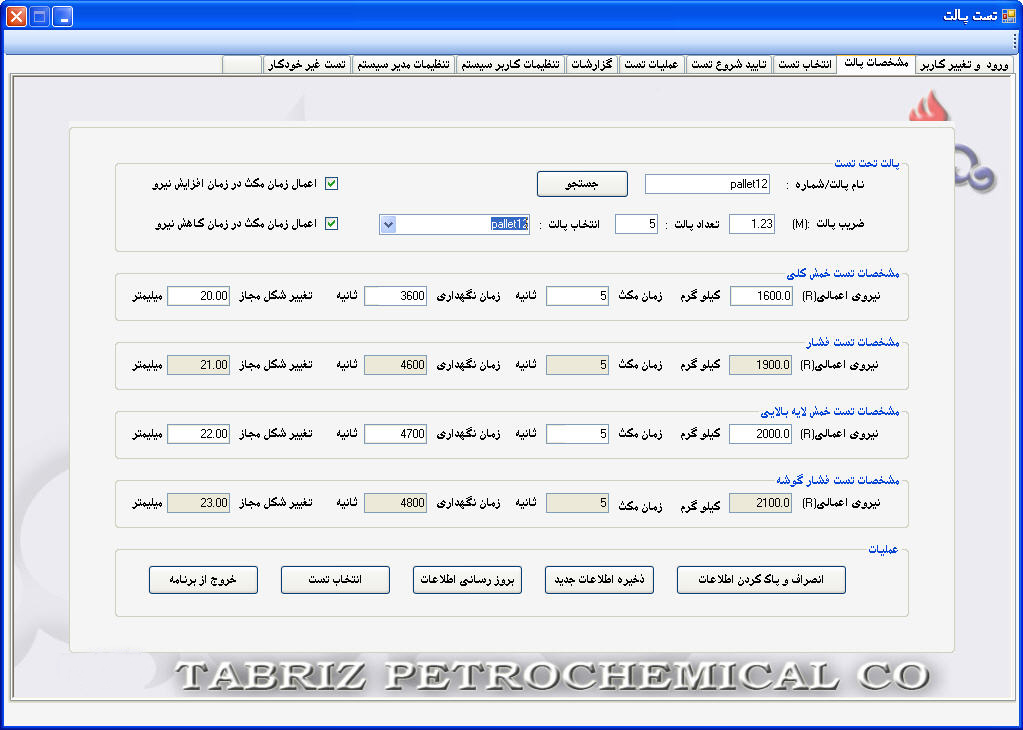Click the applied force field showing 1600.0
The height and width of the screenshot is (730, 1023).
coord(761,296)
